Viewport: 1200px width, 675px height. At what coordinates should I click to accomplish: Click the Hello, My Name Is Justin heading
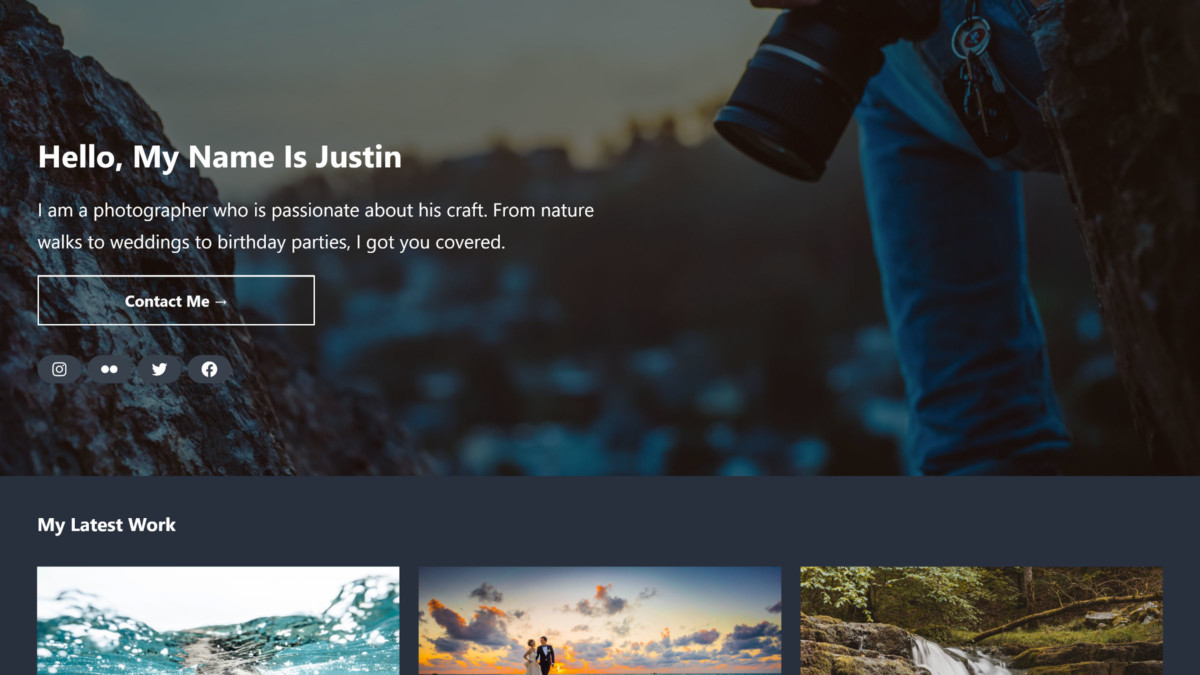pos(220,157)
